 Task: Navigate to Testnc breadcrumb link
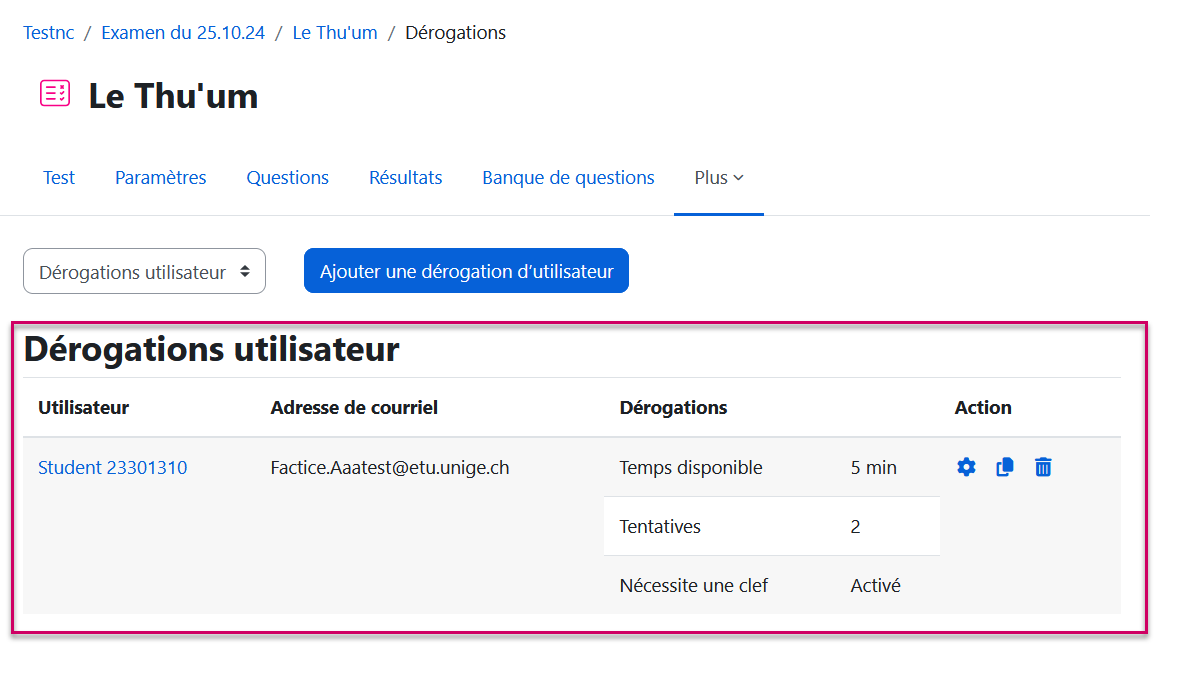coord(48,33)
